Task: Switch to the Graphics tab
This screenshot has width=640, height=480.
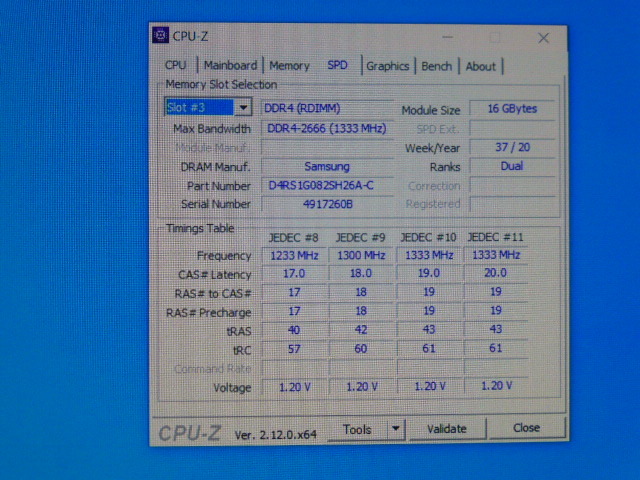Action: pyautogui.click(x=387, y=66)
